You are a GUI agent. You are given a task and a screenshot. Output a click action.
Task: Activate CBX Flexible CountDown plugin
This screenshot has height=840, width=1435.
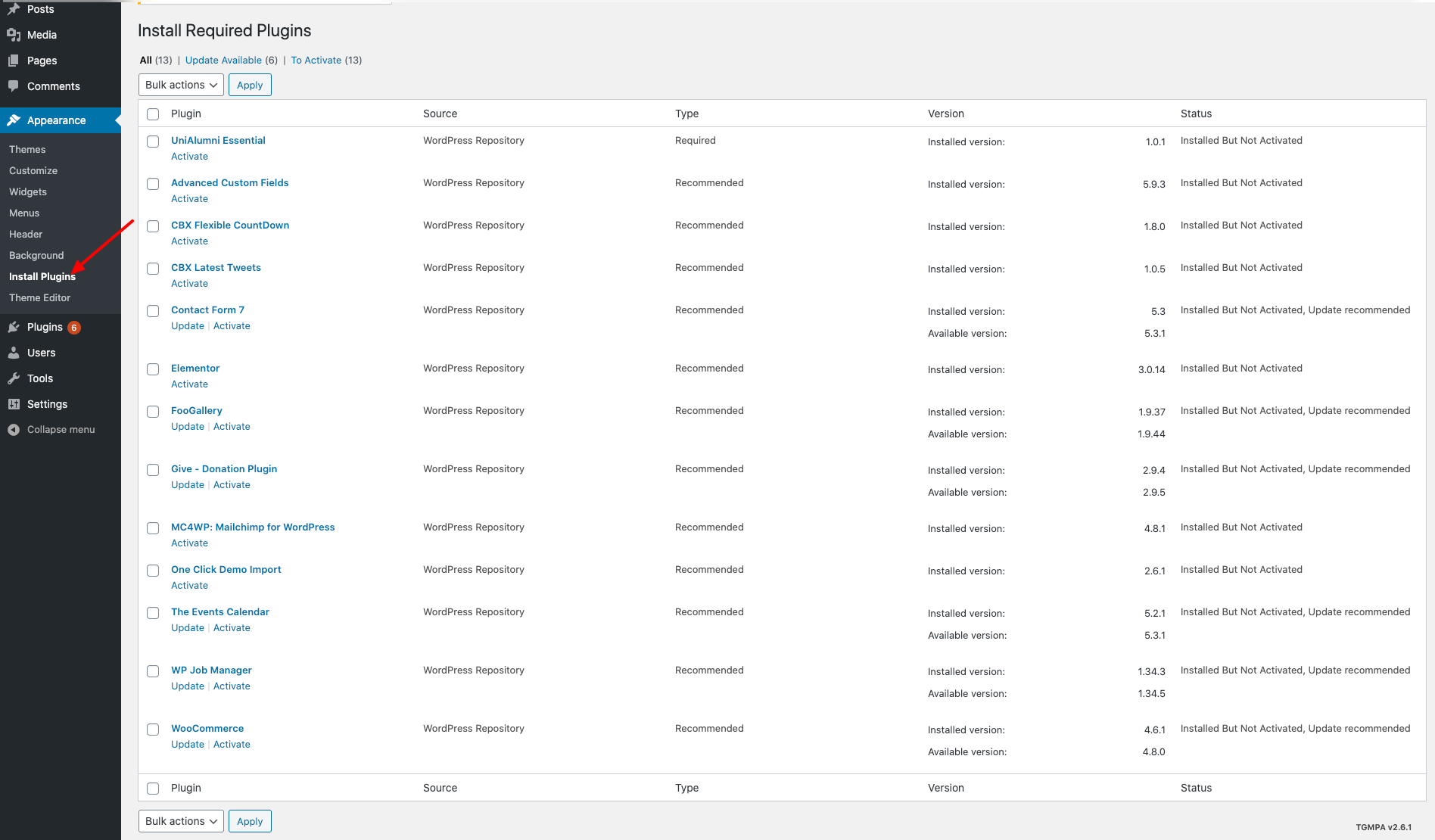coord(189,241)
